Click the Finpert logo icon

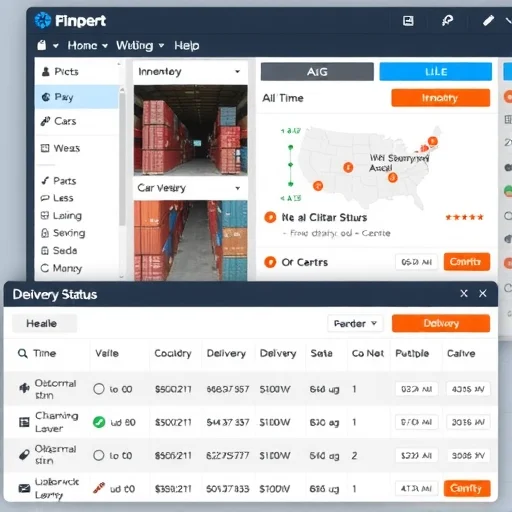tap(43, 20)
